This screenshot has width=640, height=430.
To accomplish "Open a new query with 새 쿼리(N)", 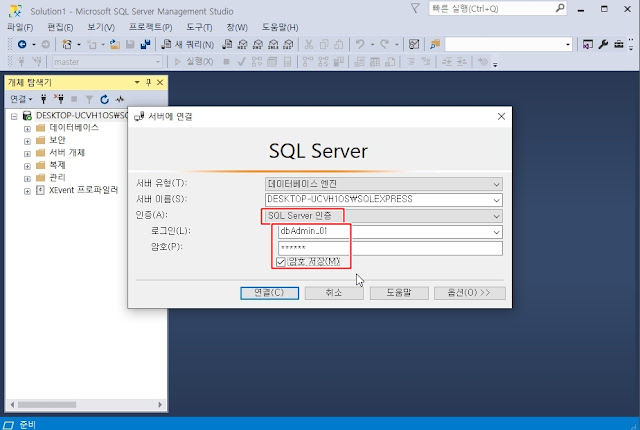I will 187,44.
